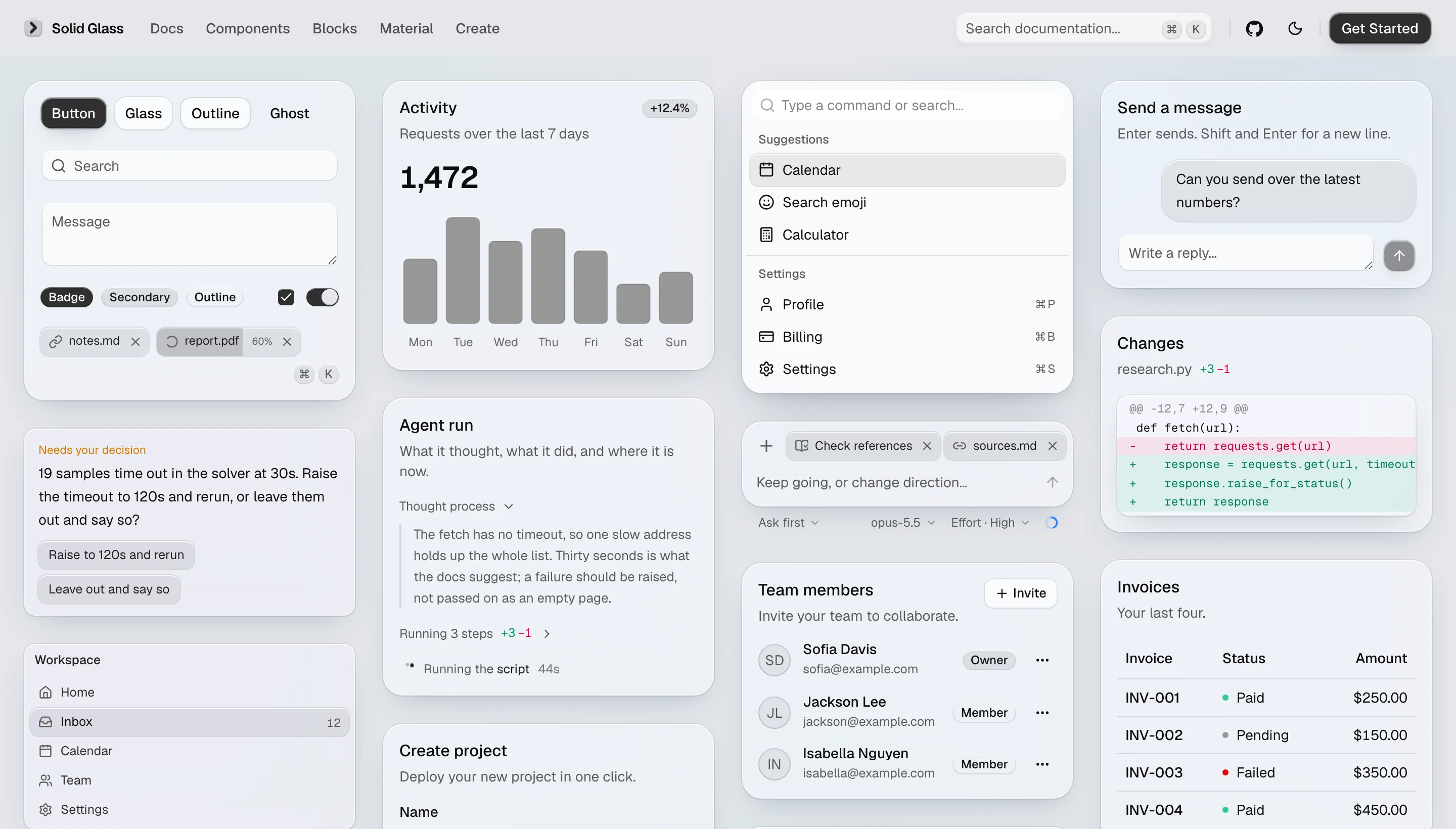Send the reply with the arrow button
Image resolution: width=1456 pixels, height=829 pixels.
click(1399, 256)
